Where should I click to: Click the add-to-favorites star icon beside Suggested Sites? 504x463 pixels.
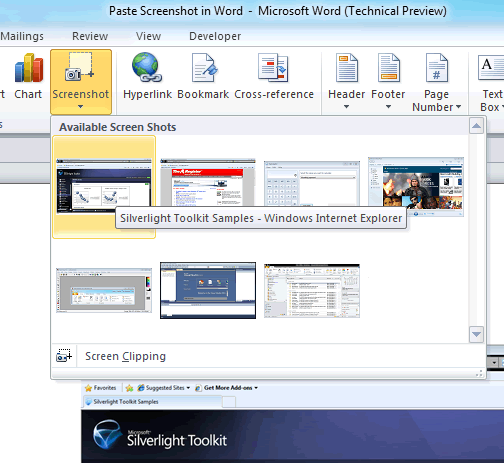tap(129, 388)
